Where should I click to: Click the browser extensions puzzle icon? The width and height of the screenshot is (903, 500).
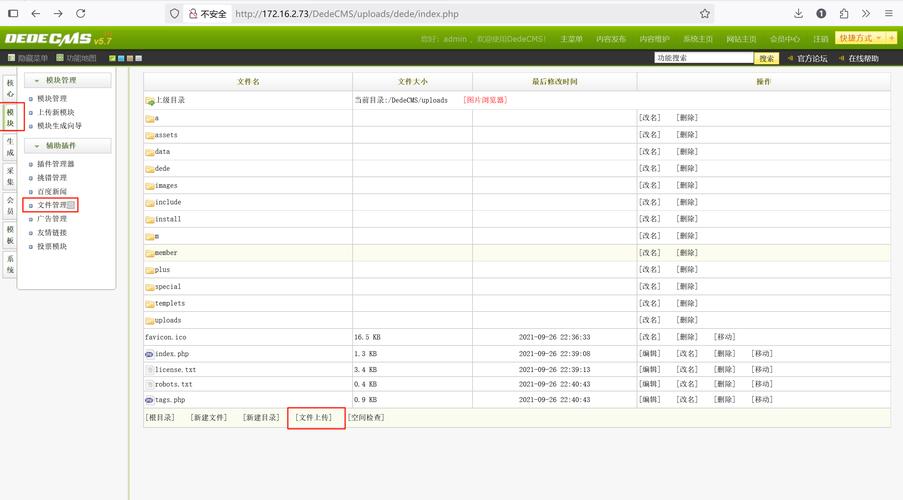pyautogui.click(x=844, y=14)
